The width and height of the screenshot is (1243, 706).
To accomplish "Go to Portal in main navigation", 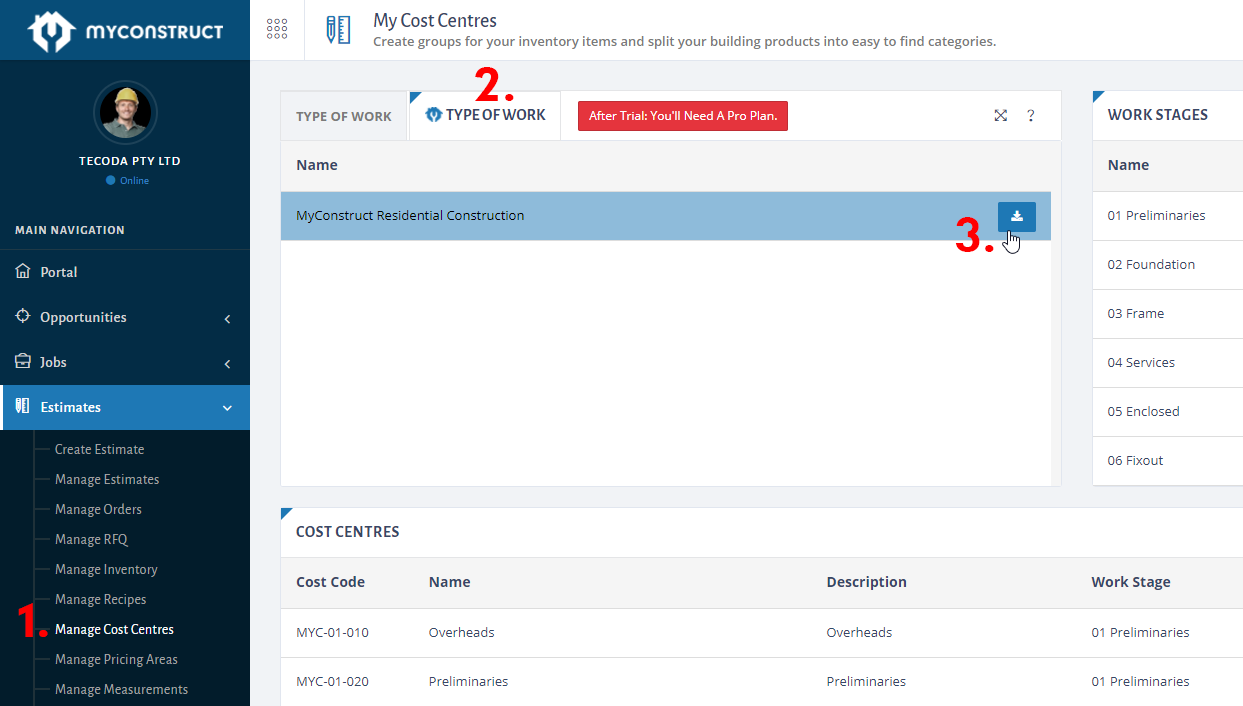I will pyautogui.click(x=58, y=272).
